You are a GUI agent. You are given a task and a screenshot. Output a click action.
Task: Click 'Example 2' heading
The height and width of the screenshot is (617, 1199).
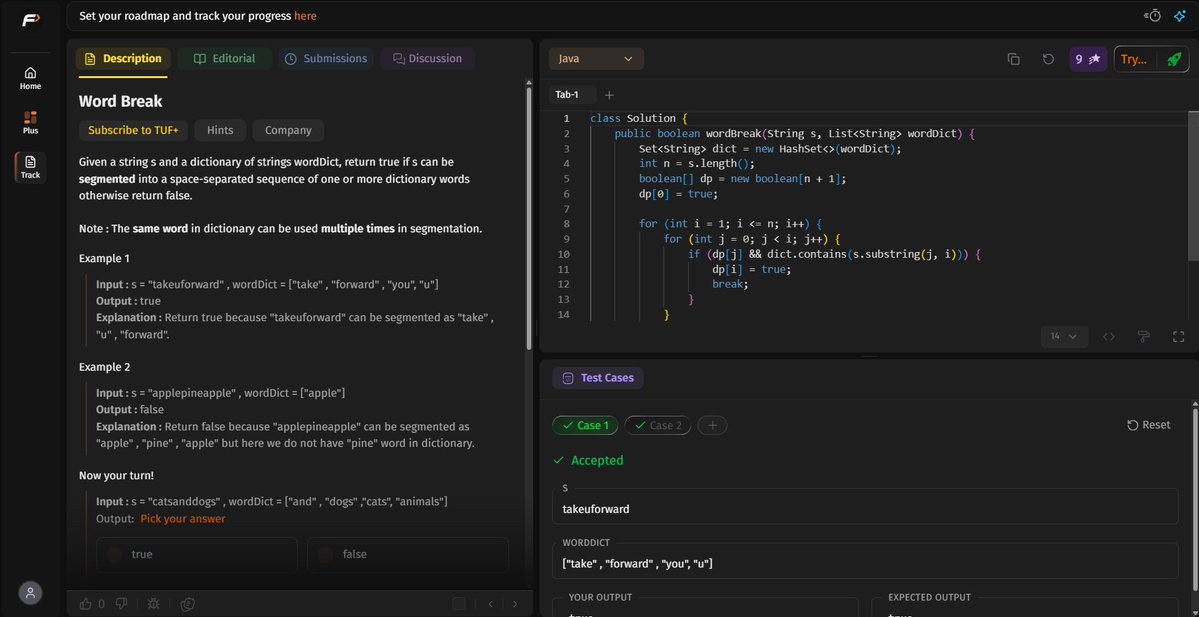[x=105, y=367]
